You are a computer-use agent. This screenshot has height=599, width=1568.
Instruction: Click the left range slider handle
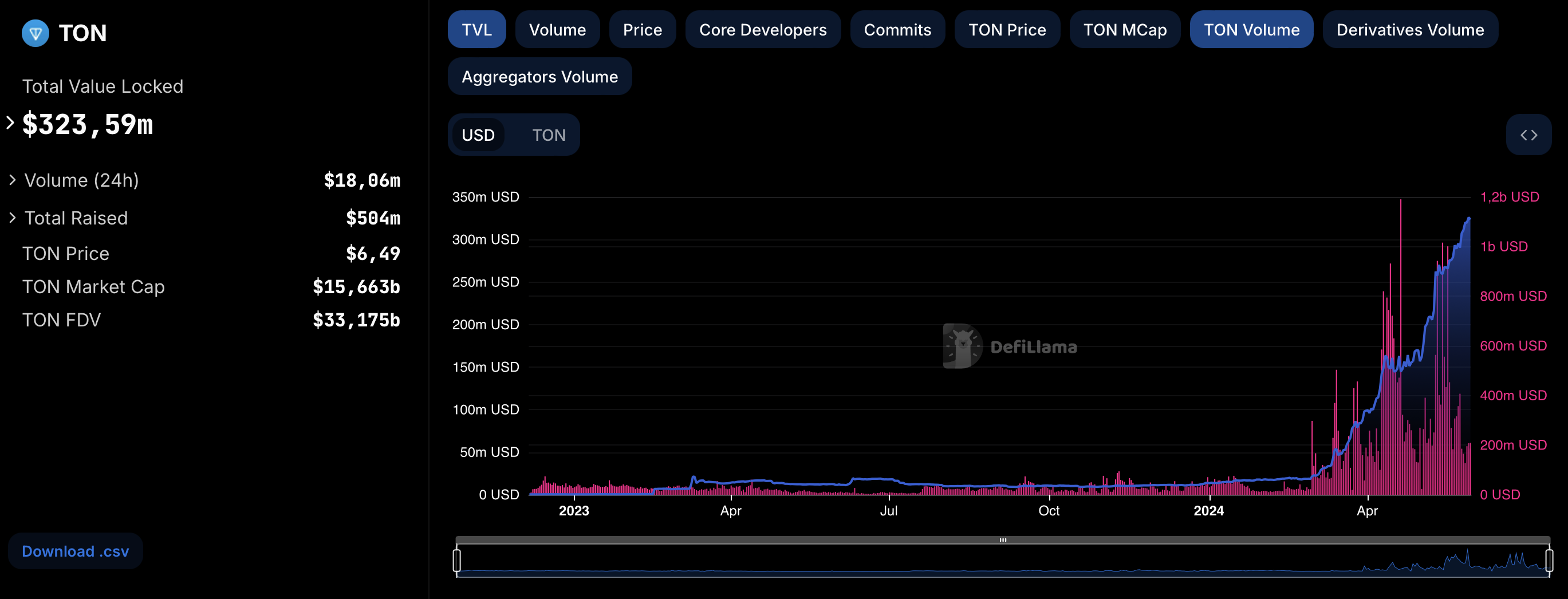[456, 561]
